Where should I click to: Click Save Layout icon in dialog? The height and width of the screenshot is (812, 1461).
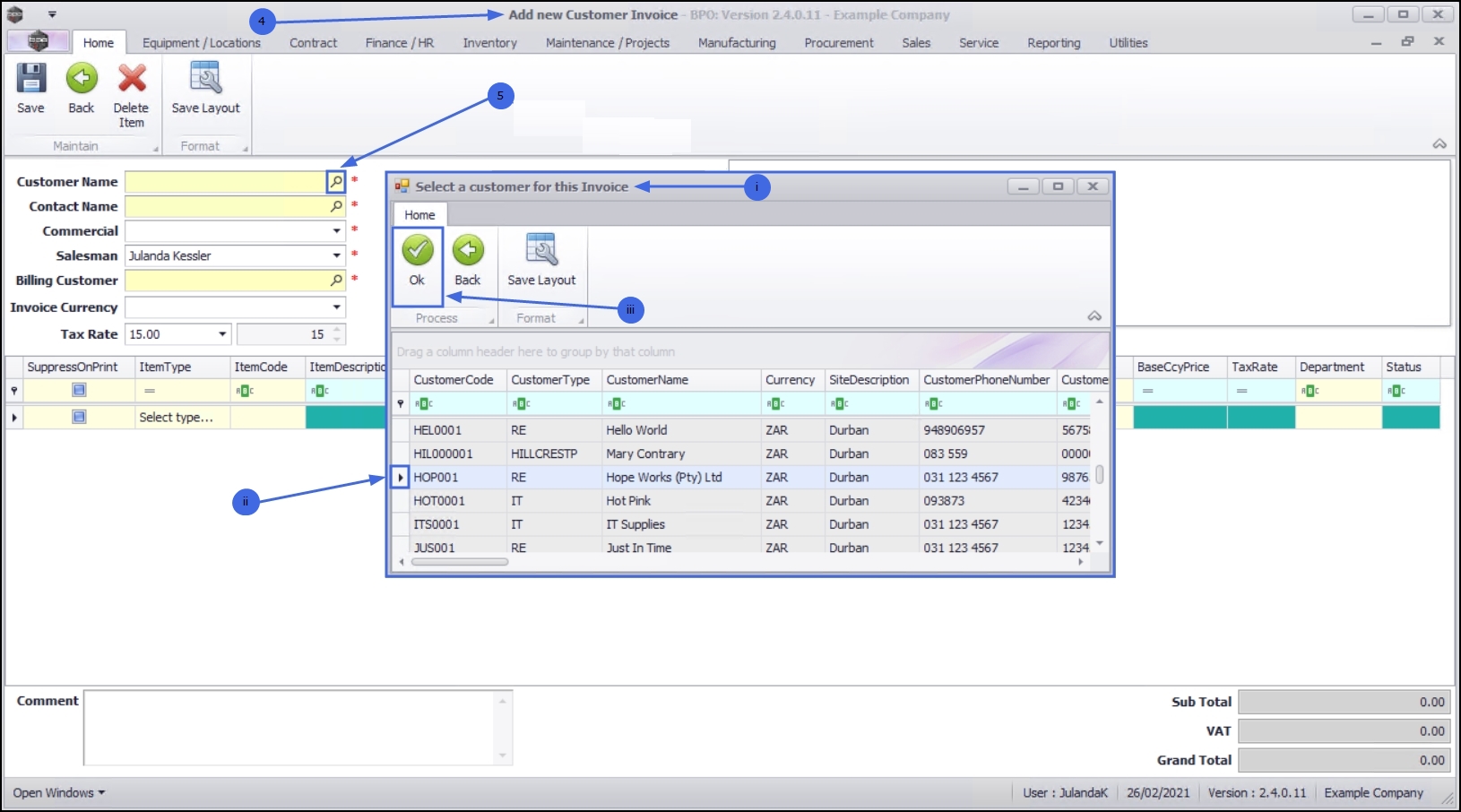click(x=541, y=250)
